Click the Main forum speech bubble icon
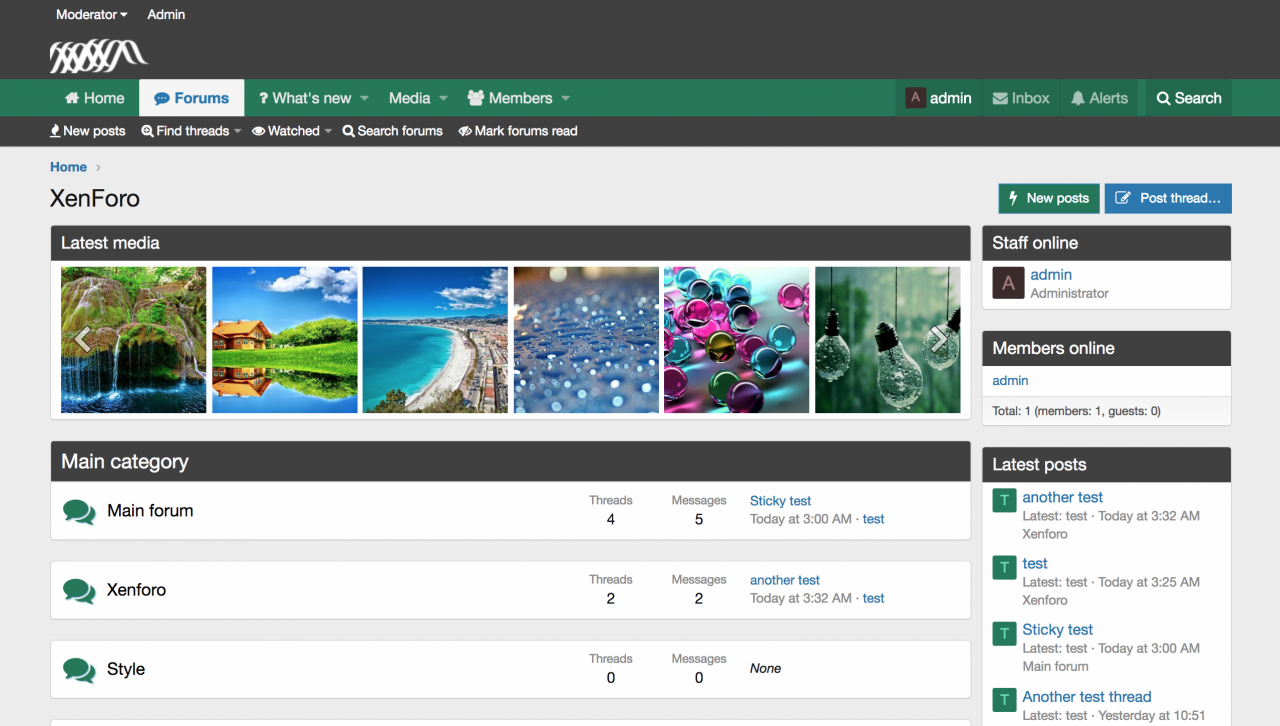Screen dimensions: 1280x726 point(79,511)
